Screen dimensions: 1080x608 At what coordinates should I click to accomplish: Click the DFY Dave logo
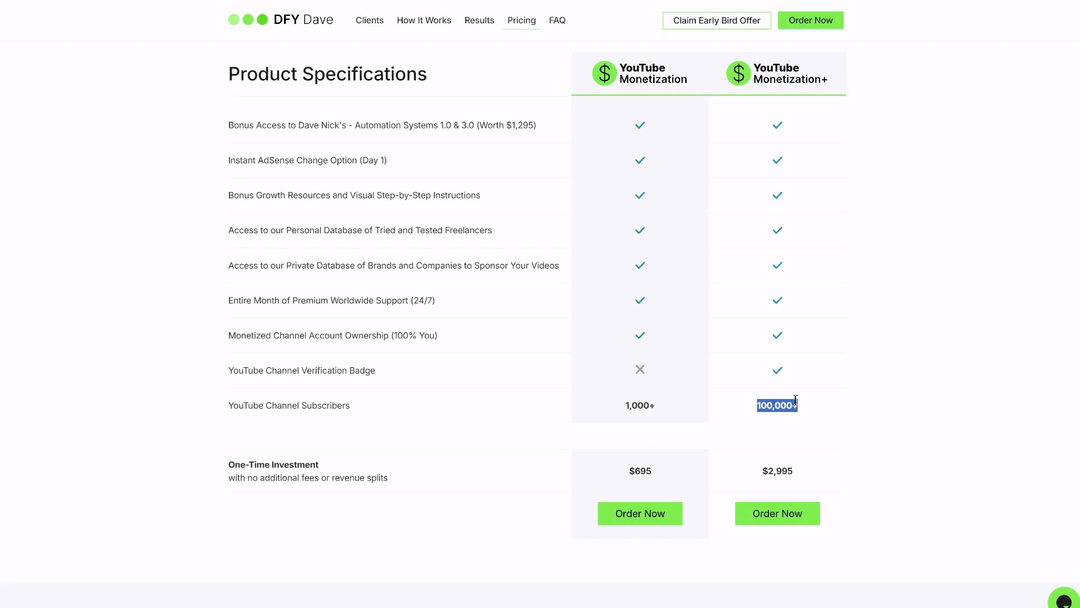[x=280, y=19]
